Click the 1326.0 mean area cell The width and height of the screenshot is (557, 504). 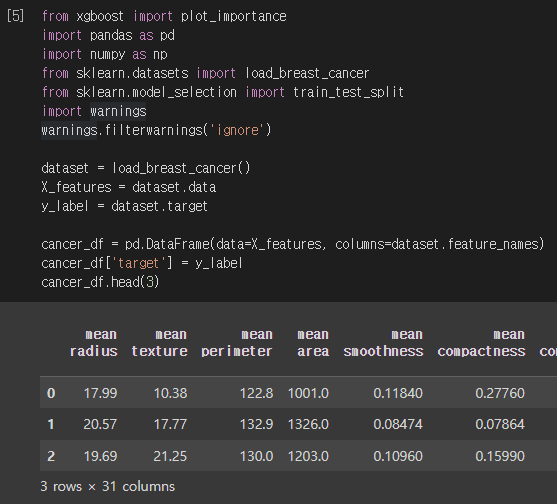[x=308, y=424]
